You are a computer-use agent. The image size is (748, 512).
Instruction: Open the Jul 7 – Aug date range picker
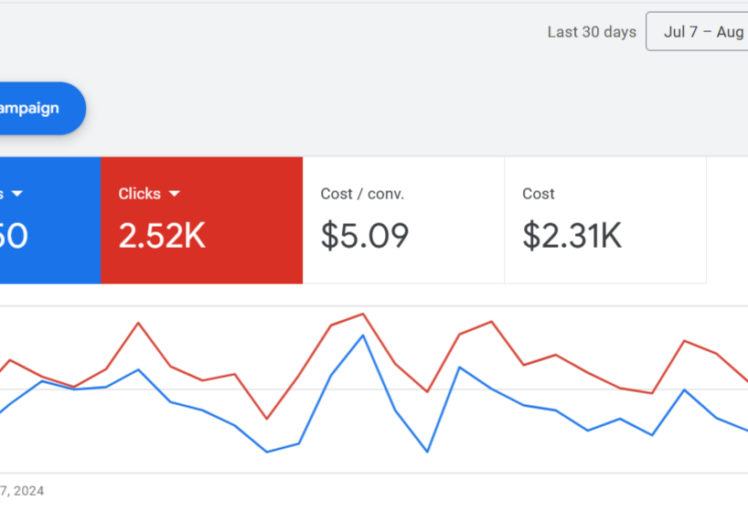tap(700, 32)
